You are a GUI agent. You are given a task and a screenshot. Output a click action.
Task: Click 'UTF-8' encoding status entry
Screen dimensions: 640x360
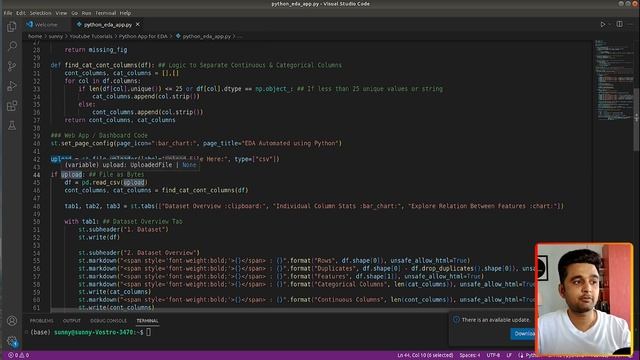[493, 356]
